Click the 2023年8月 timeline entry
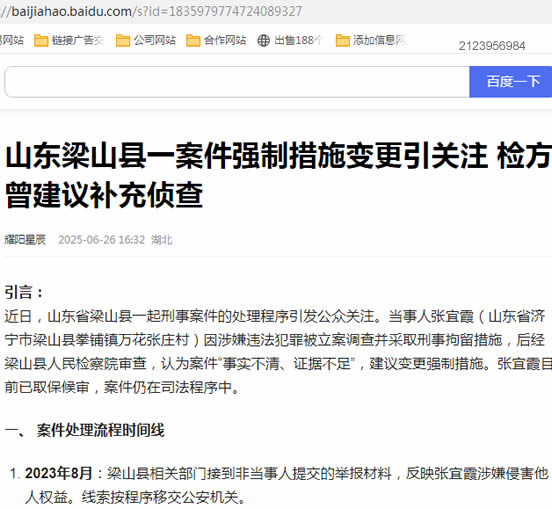This screenshot has height=509, width=552. coord(58,473)
